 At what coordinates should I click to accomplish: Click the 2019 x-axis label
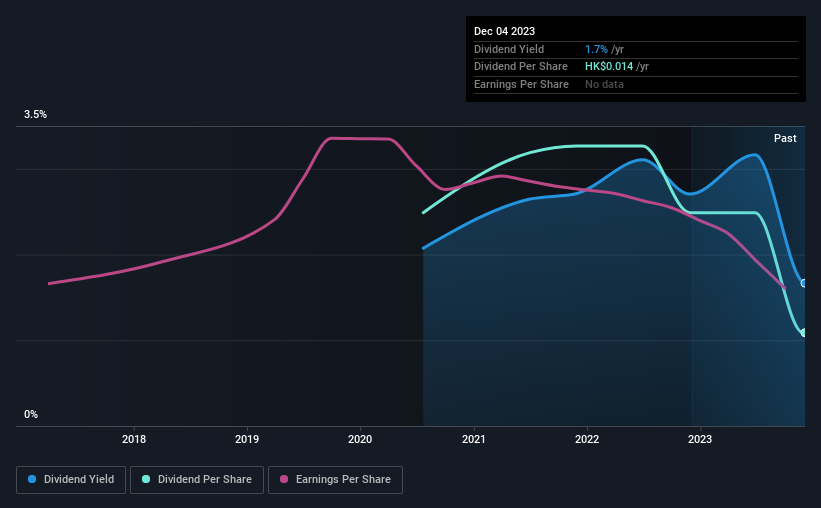(247, 439)
